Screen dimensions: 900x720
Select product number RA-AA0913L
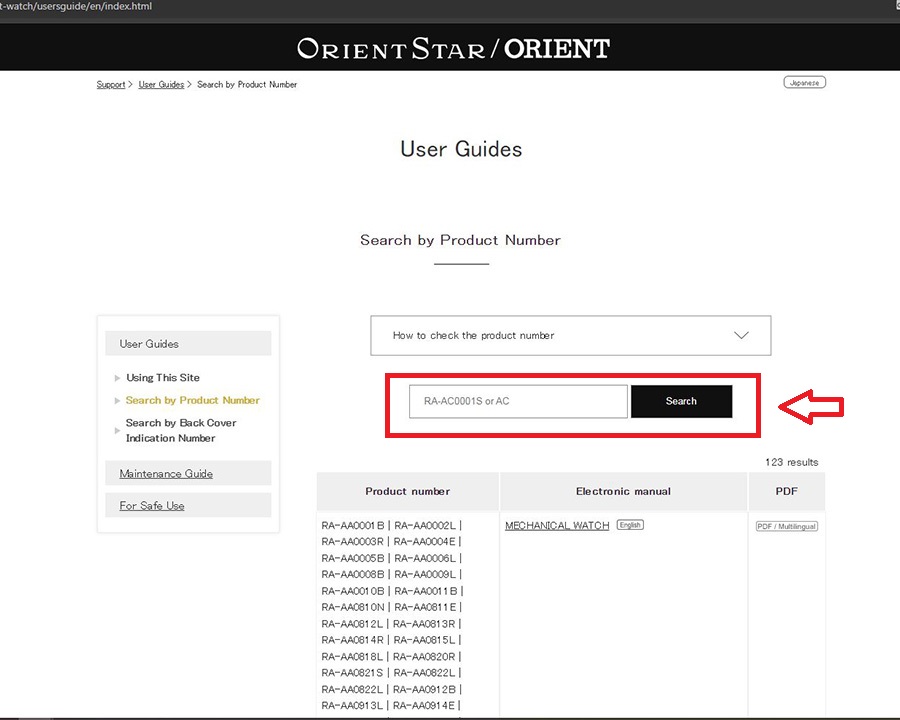point(352,705)
